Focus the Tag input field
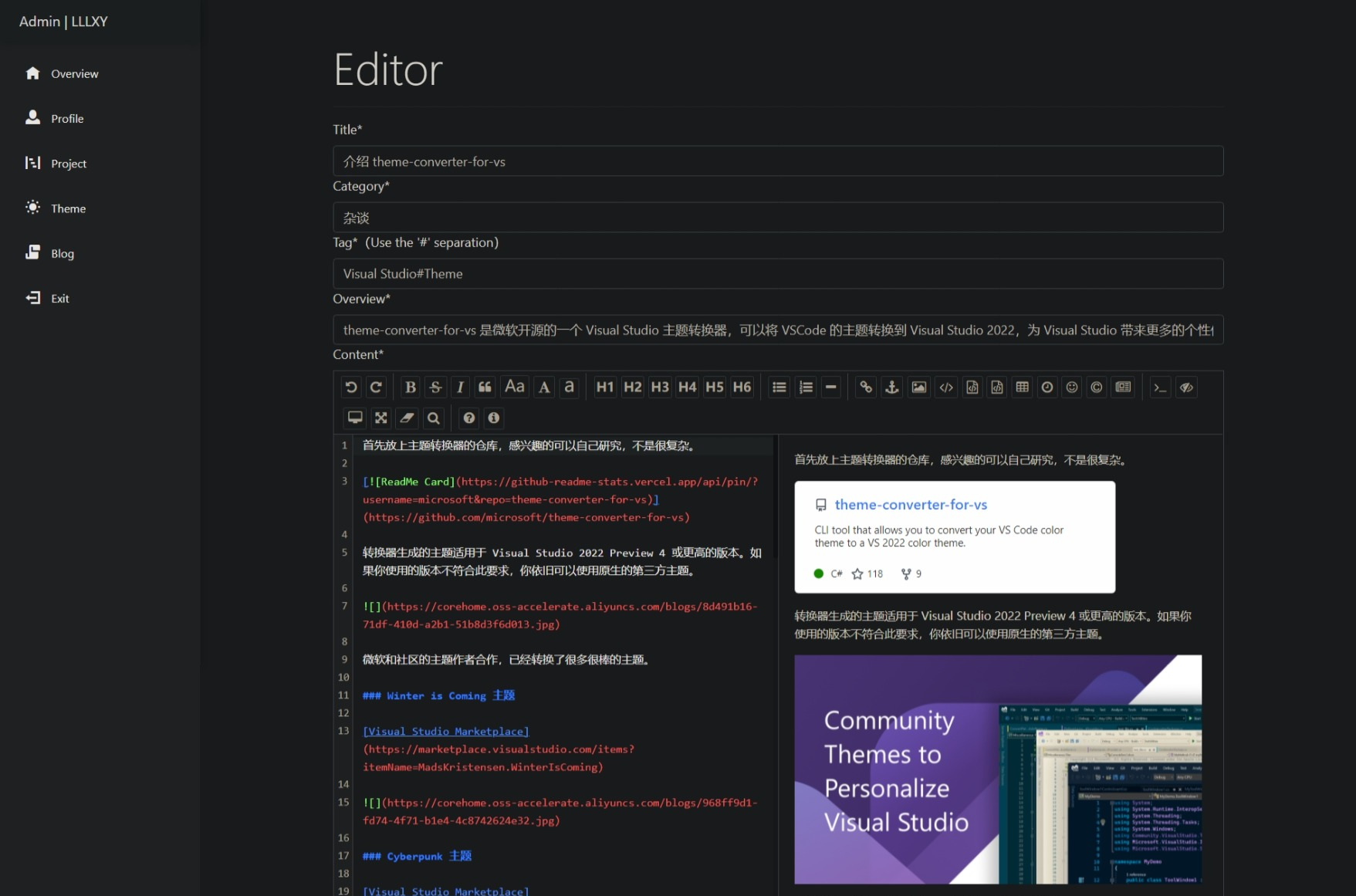Image resolution: width=1356 pixels, height=896 pixels. click(777, 274)
